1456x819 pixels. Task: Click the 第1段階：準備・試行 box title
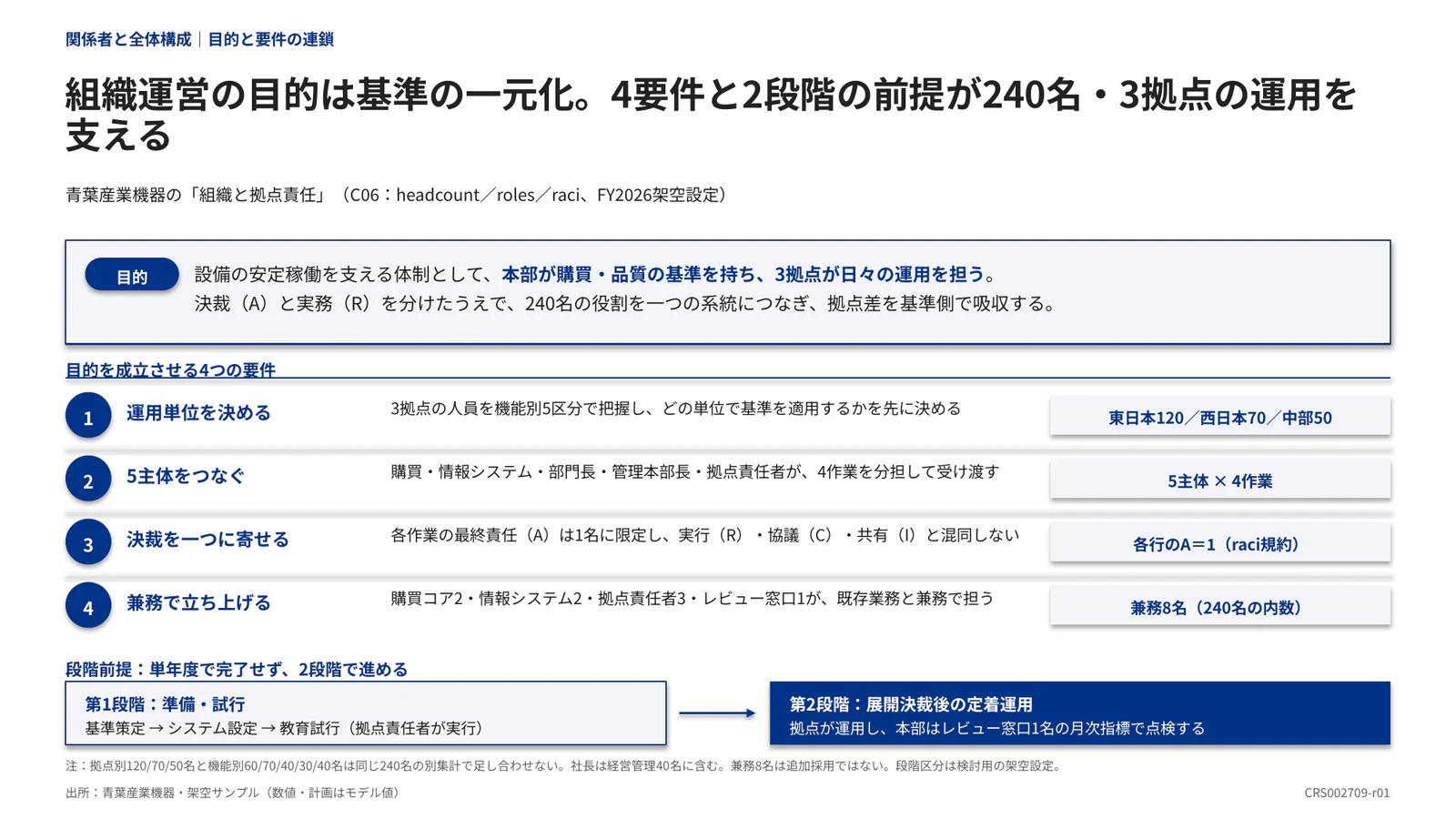tap(165, 704)
